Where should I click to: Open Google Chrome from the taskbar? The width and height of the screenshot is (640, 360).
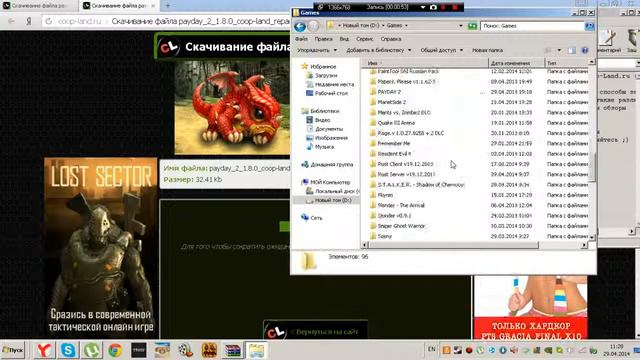(x=115, y=350)
